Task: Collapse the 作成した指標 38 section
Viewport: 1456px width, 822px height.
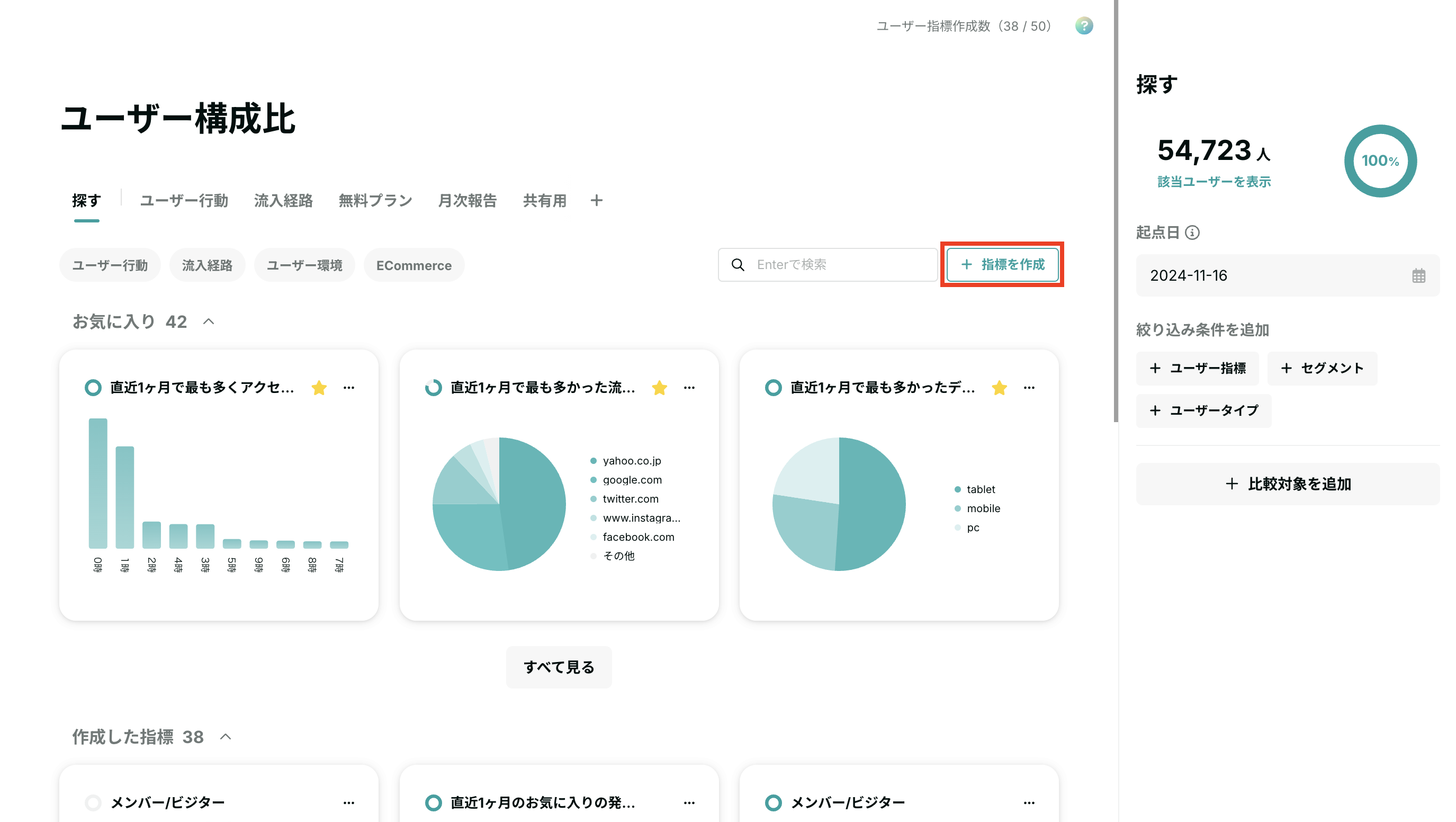Action: coord(226,737)
